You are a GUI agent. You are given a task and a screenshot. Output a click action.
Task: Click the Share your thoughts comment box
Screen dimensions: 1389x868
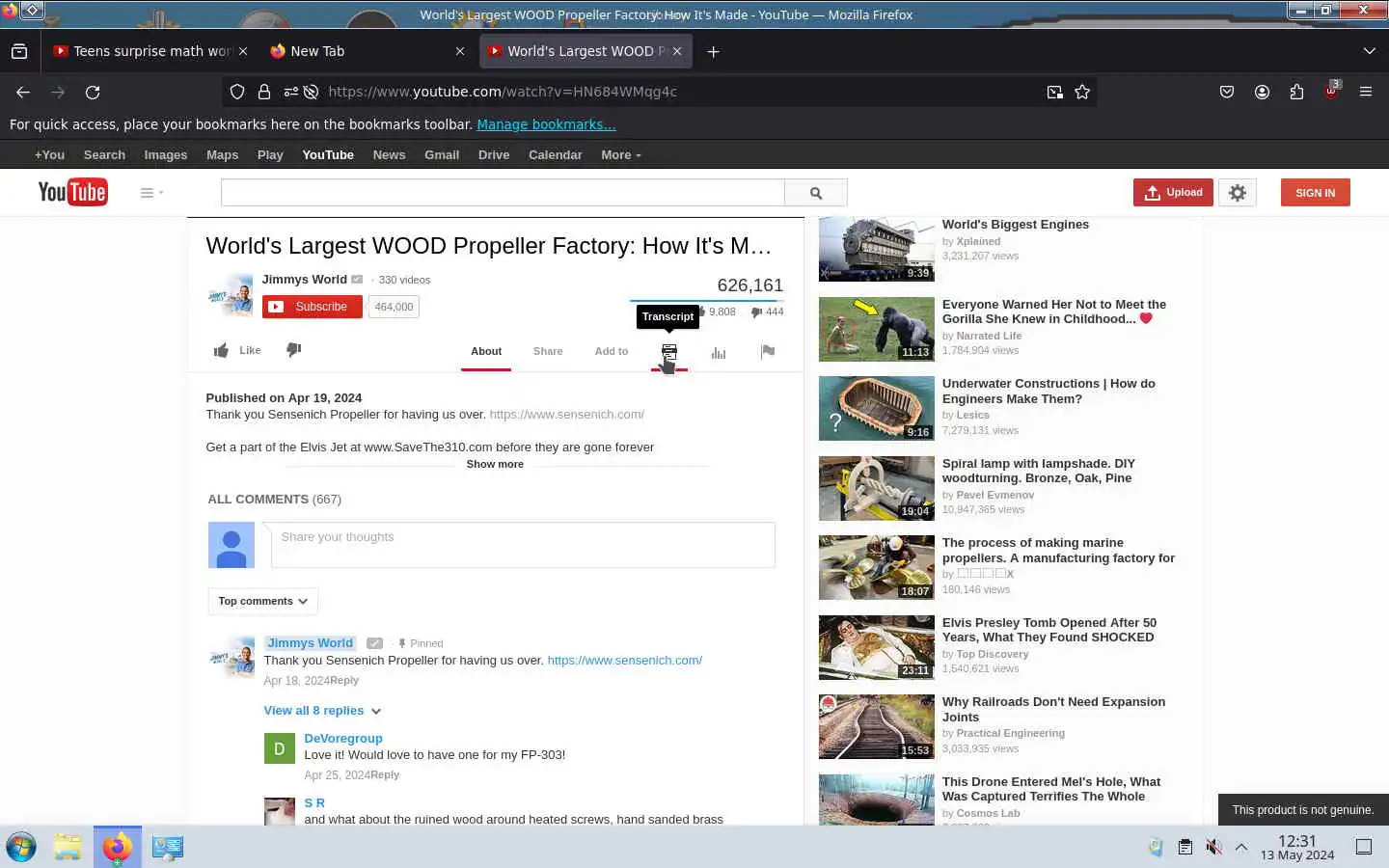click(x=523, y=545)
